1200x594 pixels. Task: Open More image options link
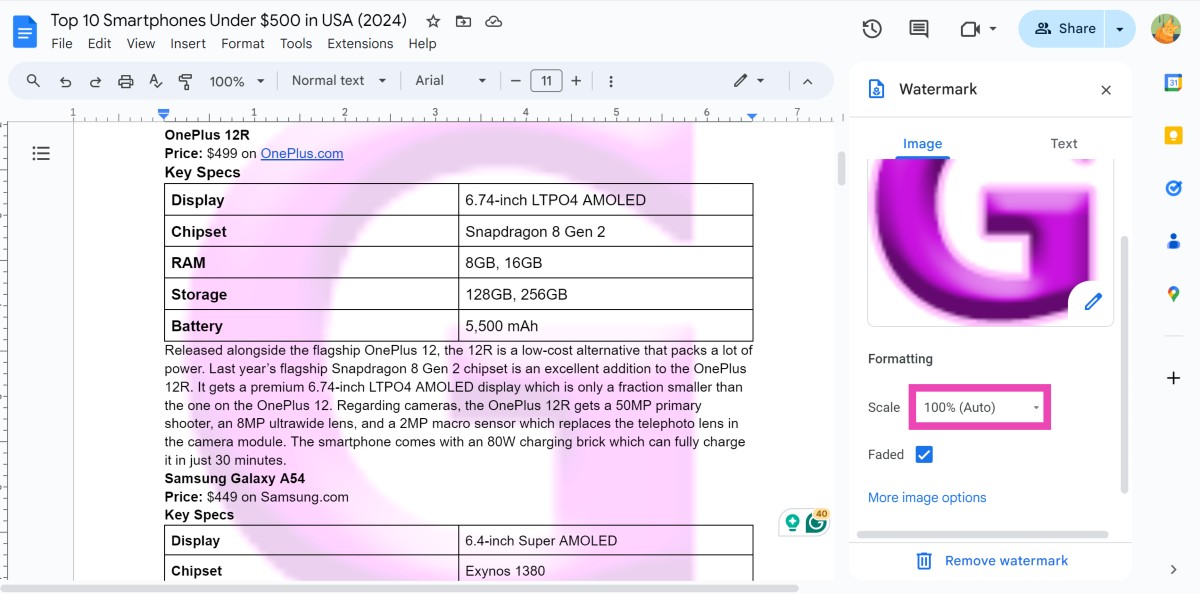point(927,498)
